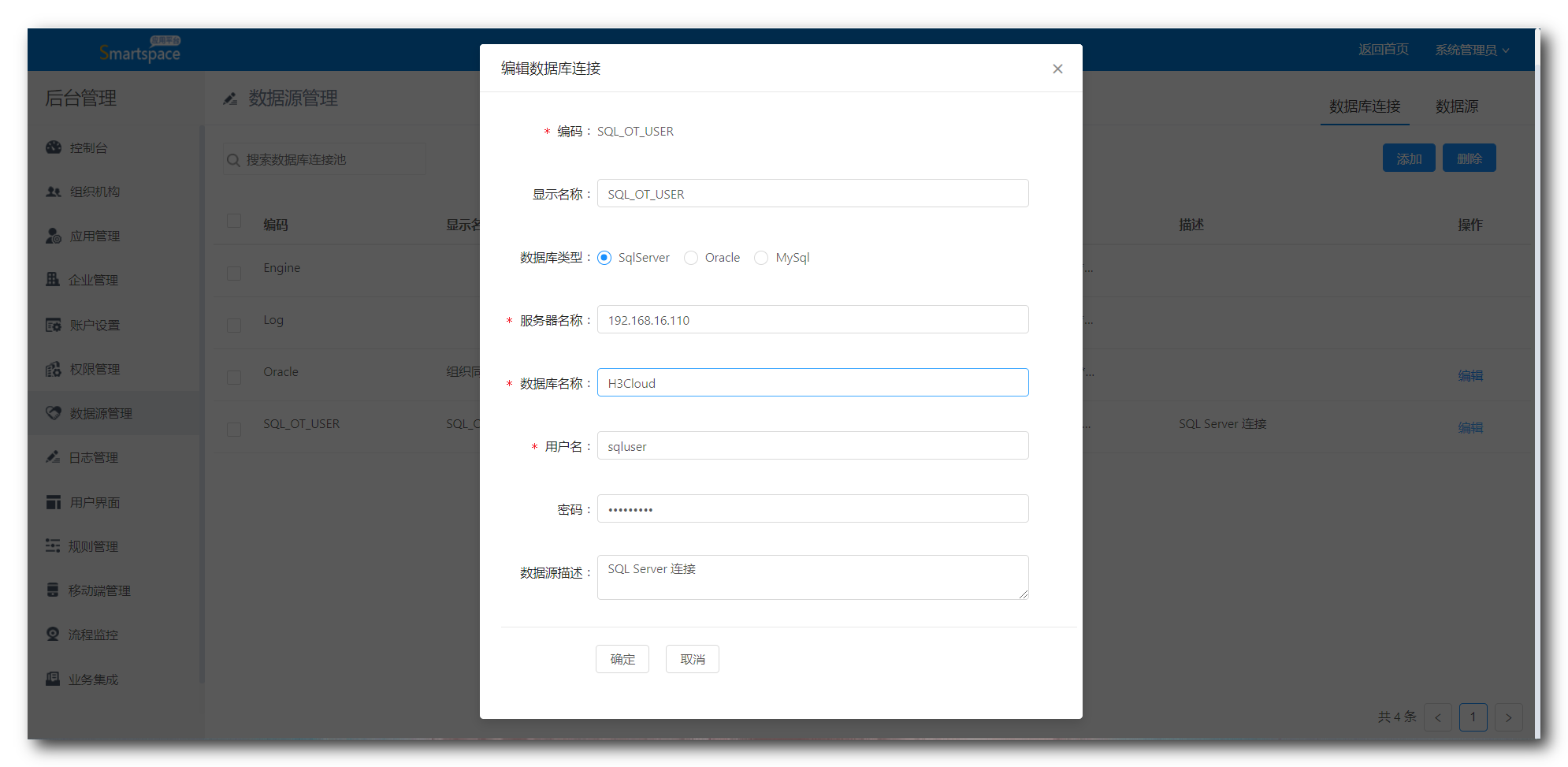
Task: Click the icon beside 业务集成
Action: pyautogui.click(x=53, y=679)
